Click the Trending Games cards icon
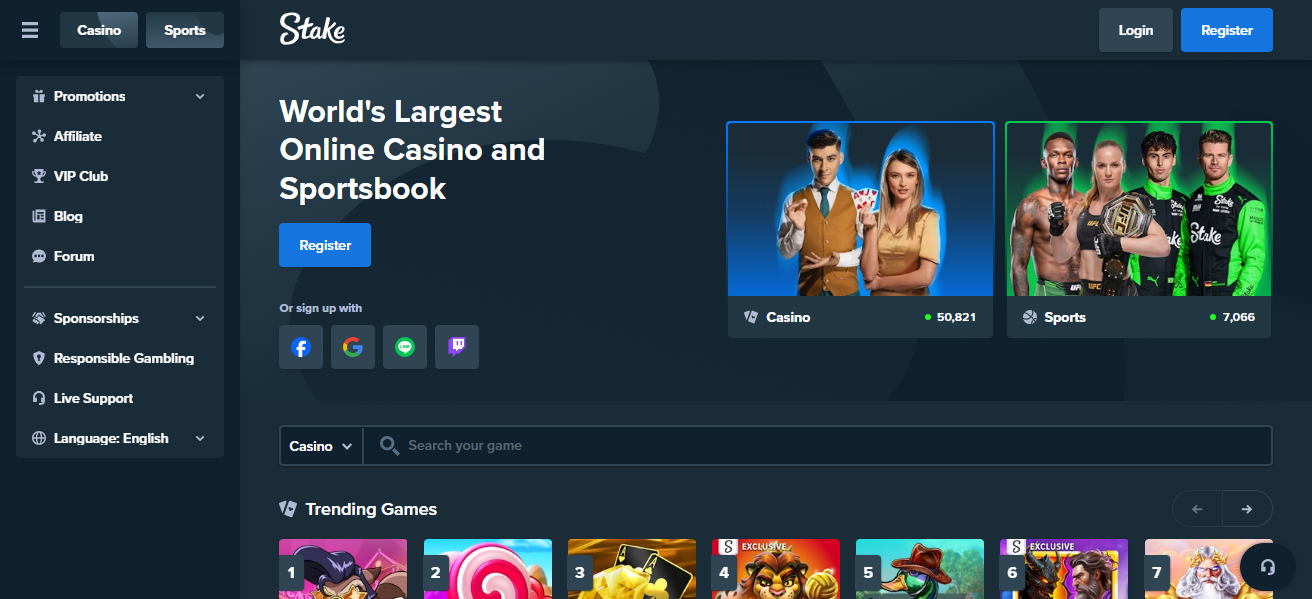Viewport: 1312px width, 599px height. (288, 509)
